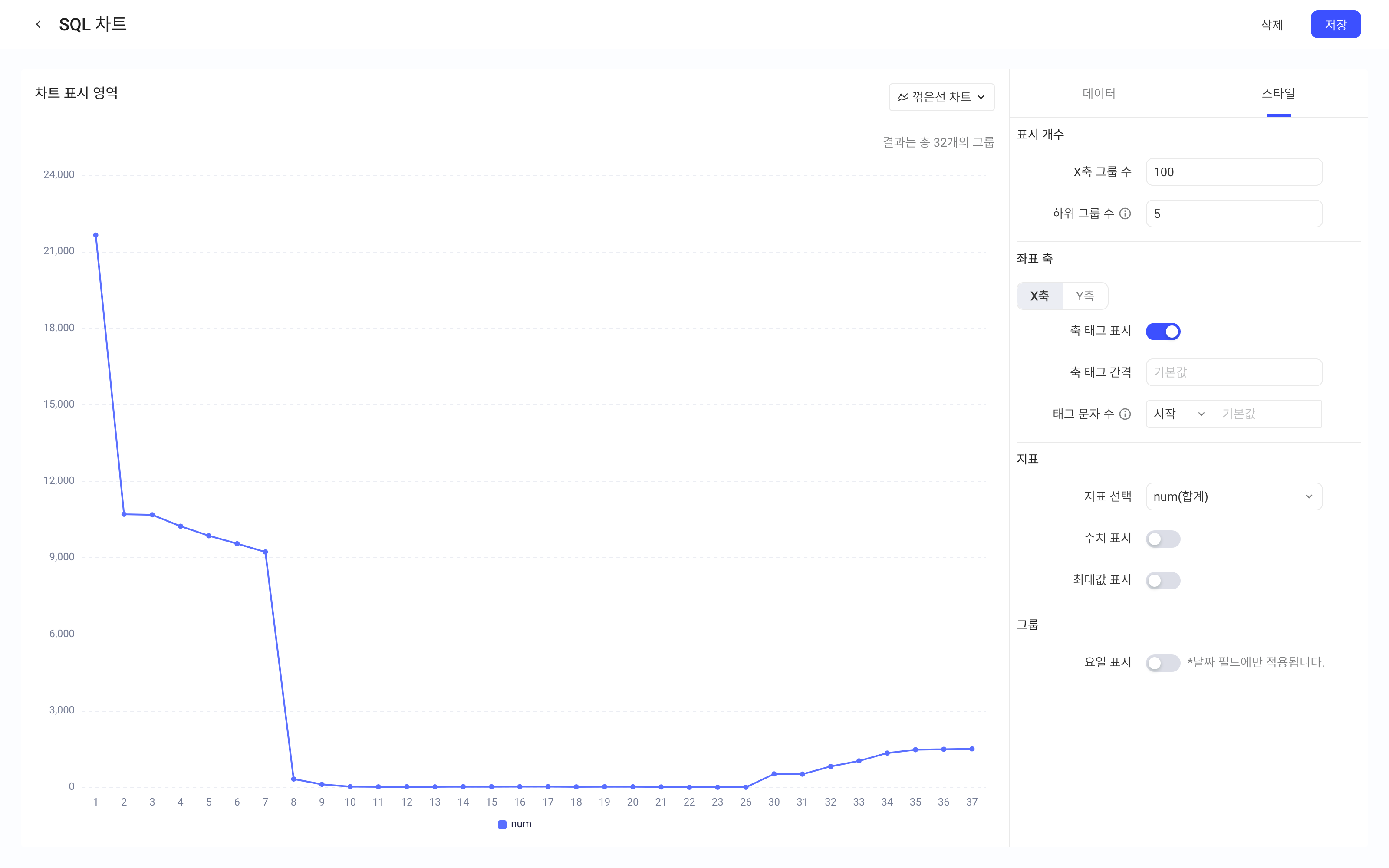The width and height of the screenshot is (1389, 868).
Task: Enable the 요일 표시 switch
Action: tap(1163, 662)
